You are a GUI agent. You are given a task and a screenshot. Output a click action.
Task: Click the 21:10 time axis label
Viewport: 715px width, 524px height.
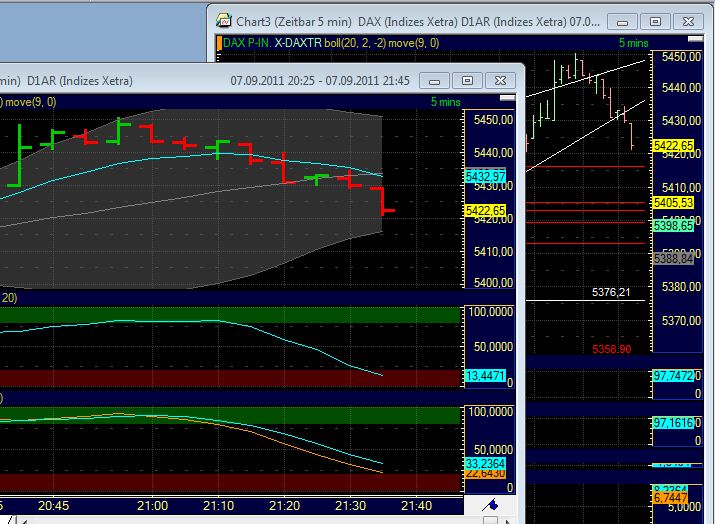point(218,506)
